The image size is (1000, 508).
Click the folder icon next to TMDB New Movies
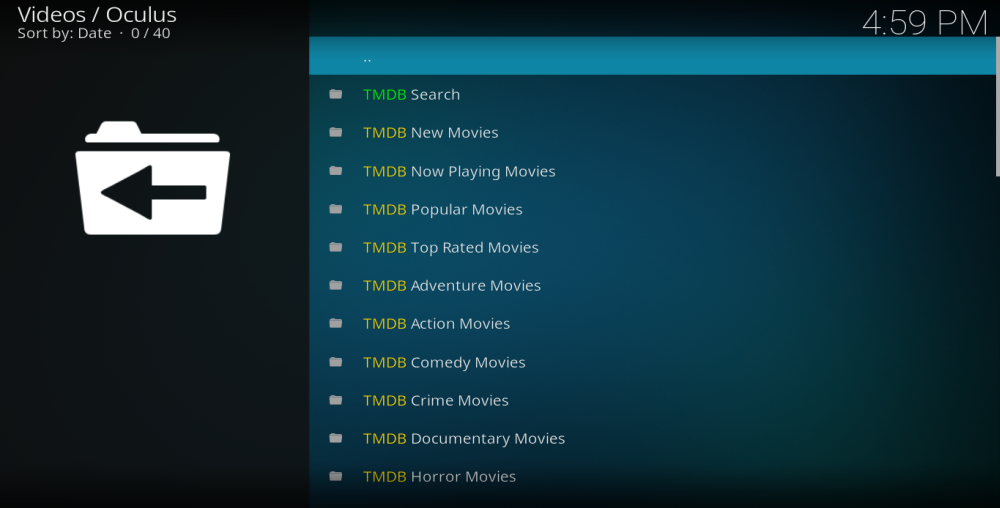click(336, 133)
